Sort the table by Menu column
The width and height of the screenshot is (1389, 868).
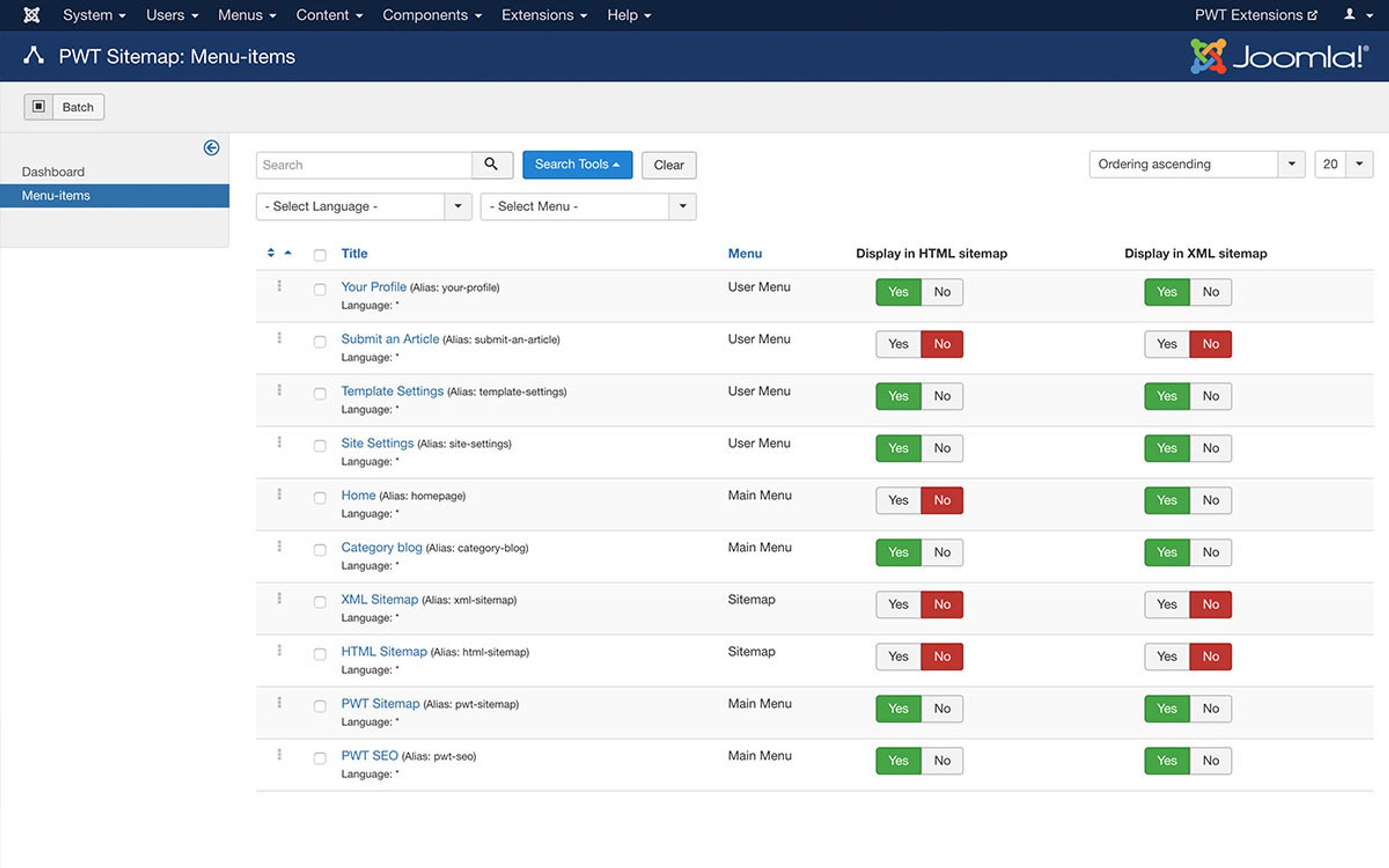pyautogui.click(x=745, y=253)
